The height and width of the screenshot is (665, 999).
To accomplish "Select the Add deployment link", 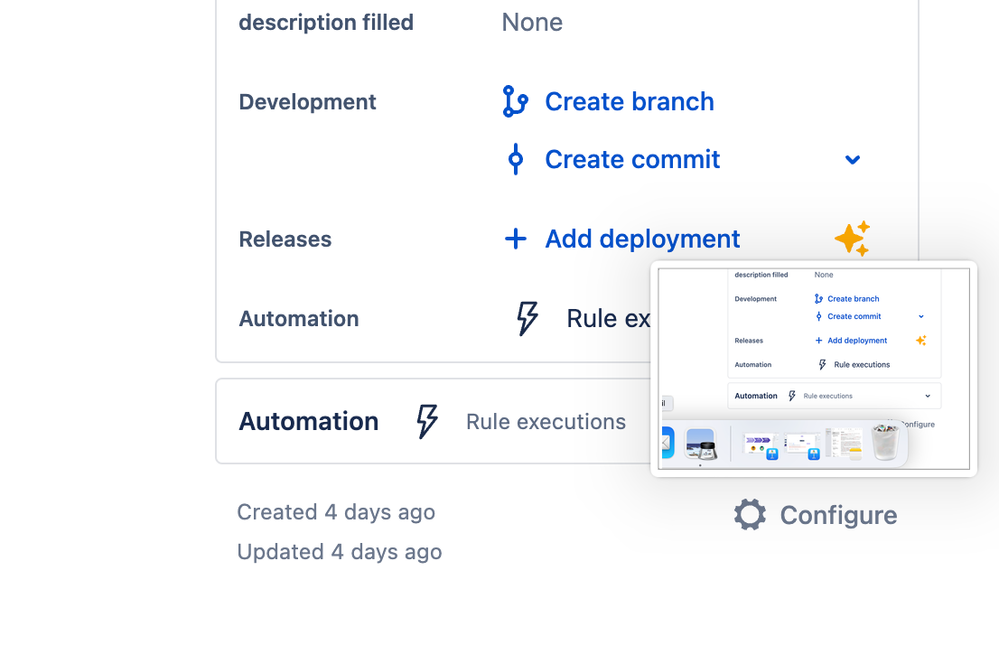I will click(x=642, y=239).
